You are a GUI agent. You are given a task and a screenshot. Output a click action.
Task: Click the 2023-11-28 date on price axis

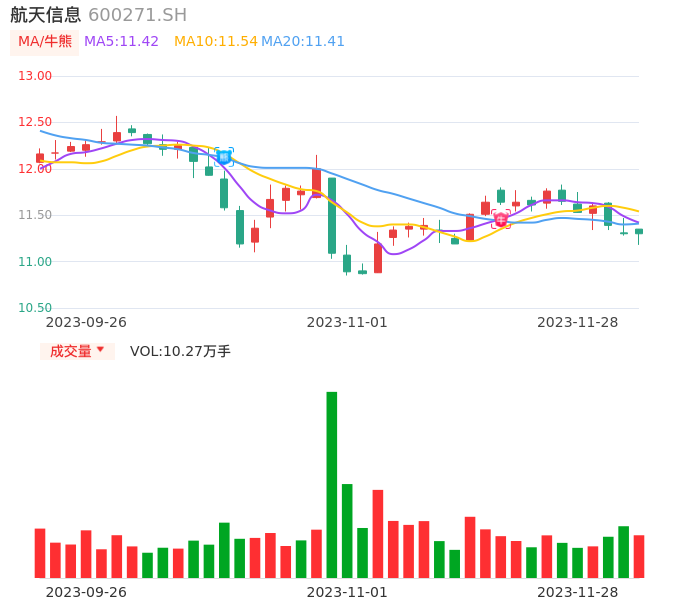point(577,322)
